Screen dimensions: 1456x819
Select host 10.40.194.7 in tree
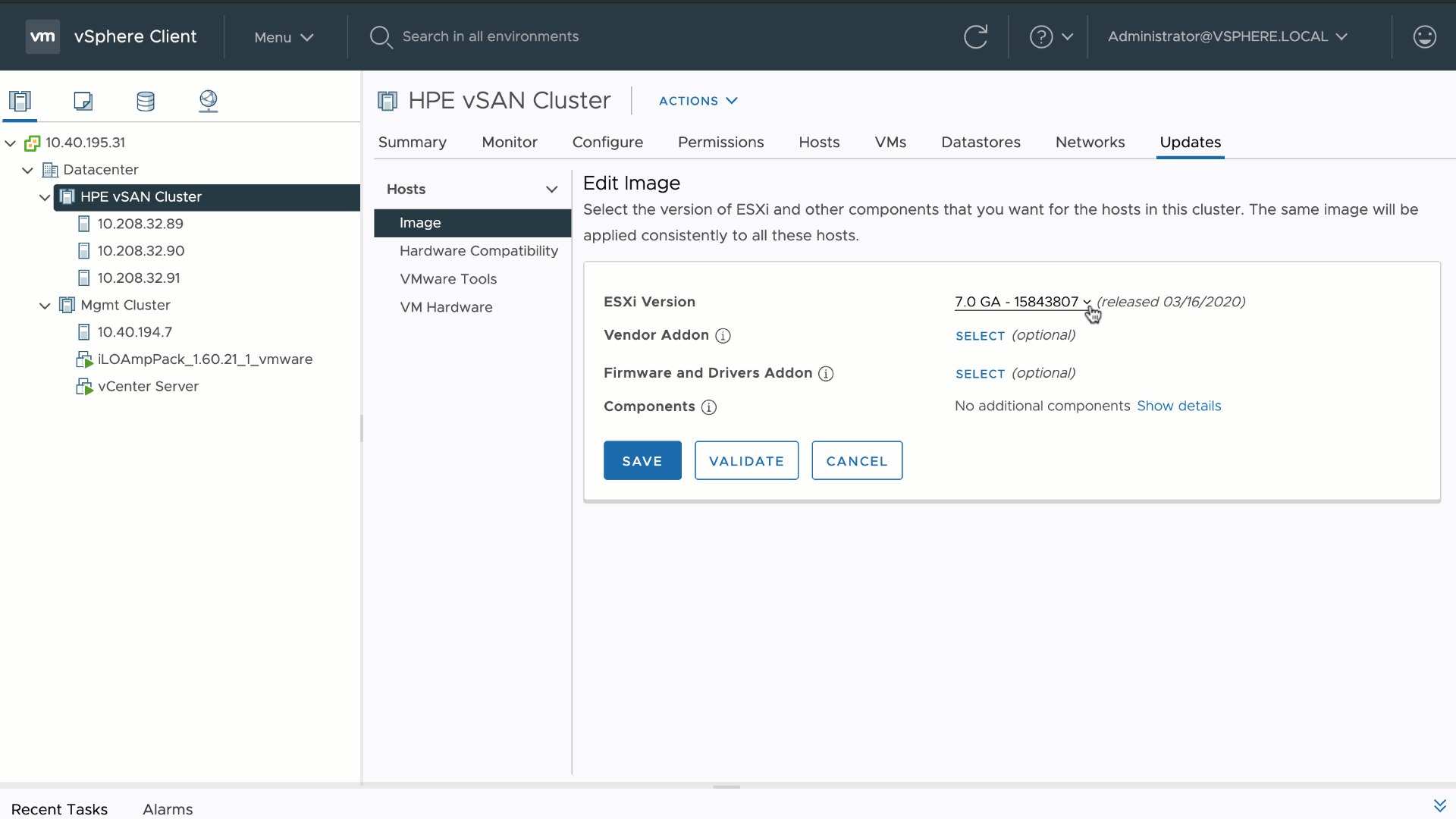(134, 332)
